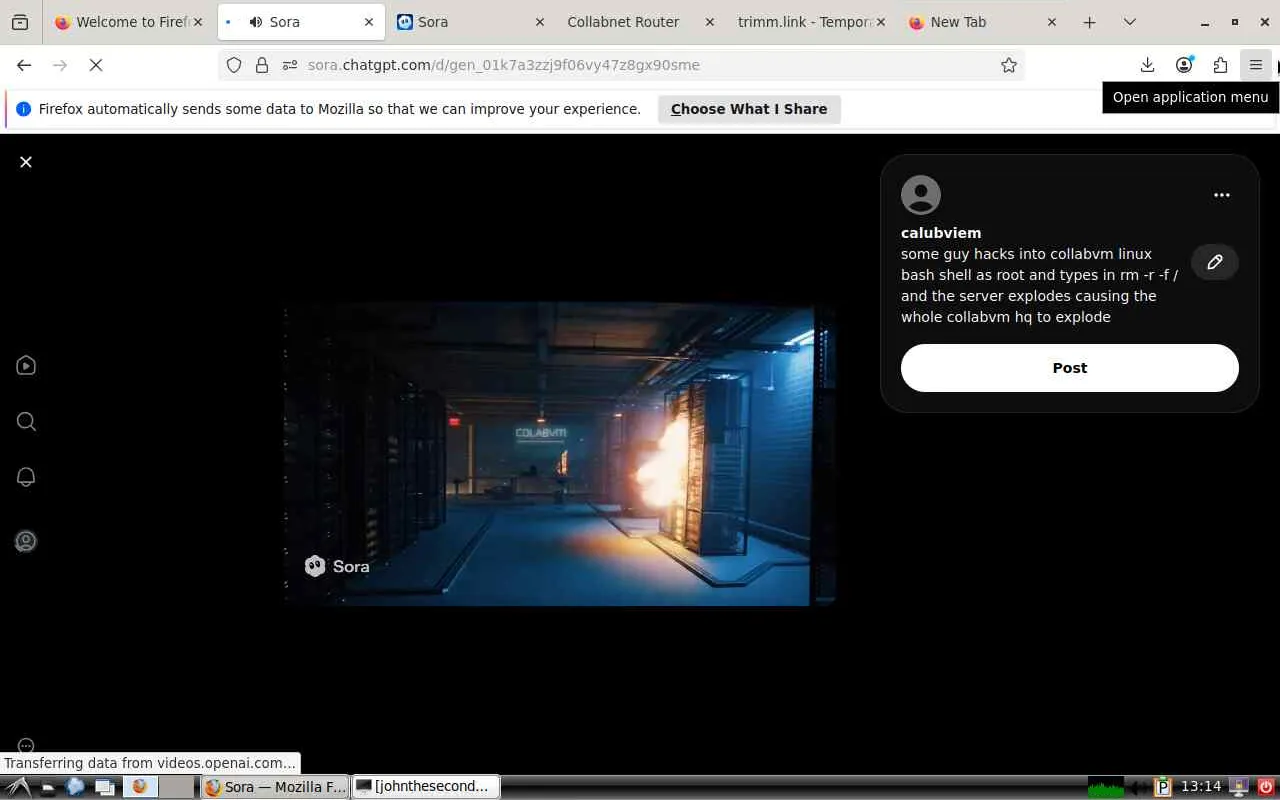Select the active playing Sora tab

(x=301, y=22)
